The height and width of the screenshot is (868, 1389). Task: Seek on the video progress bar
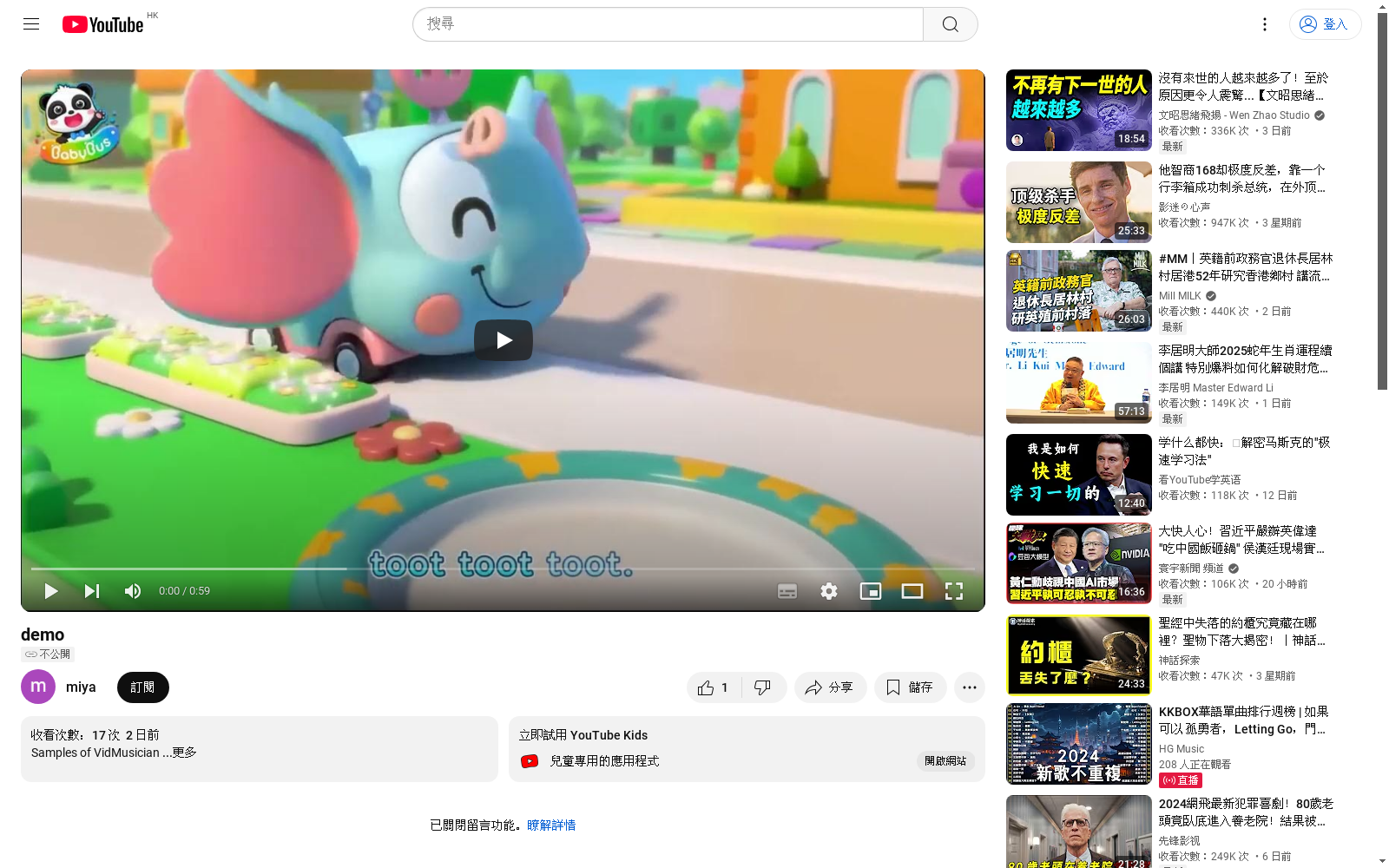click(503, 569)
